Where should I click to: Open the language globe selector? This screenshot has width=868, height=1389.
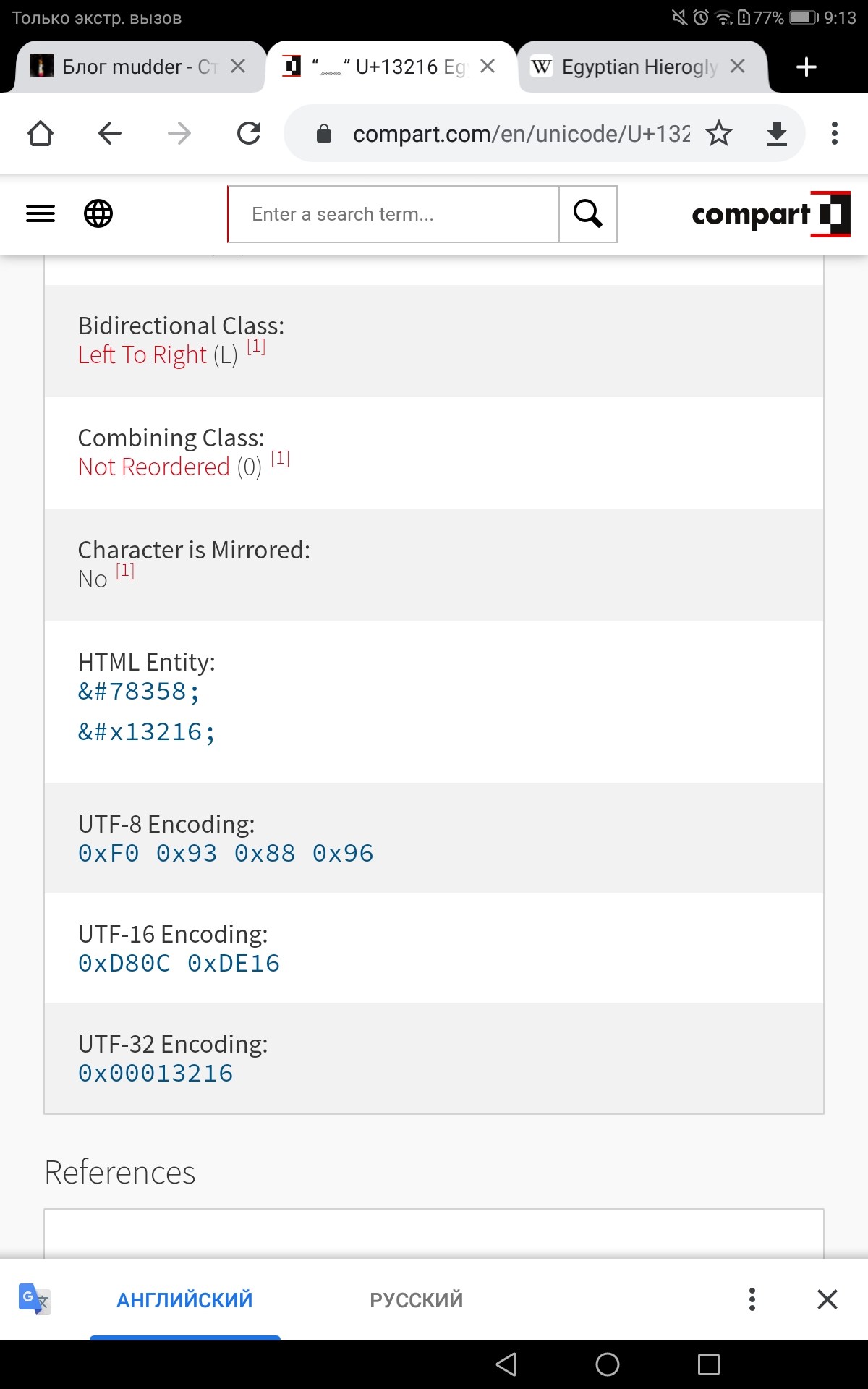coord(98,213)
